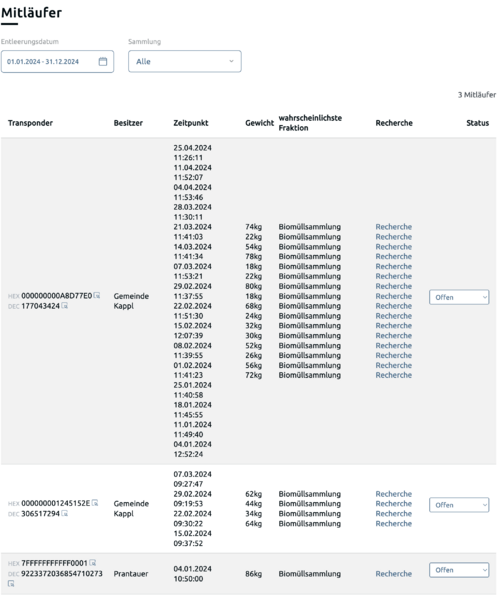Open Status dropdown for transponder 177043424
Image resolution: width=501 pixels, height=599 pixels.
coord(459,297)
